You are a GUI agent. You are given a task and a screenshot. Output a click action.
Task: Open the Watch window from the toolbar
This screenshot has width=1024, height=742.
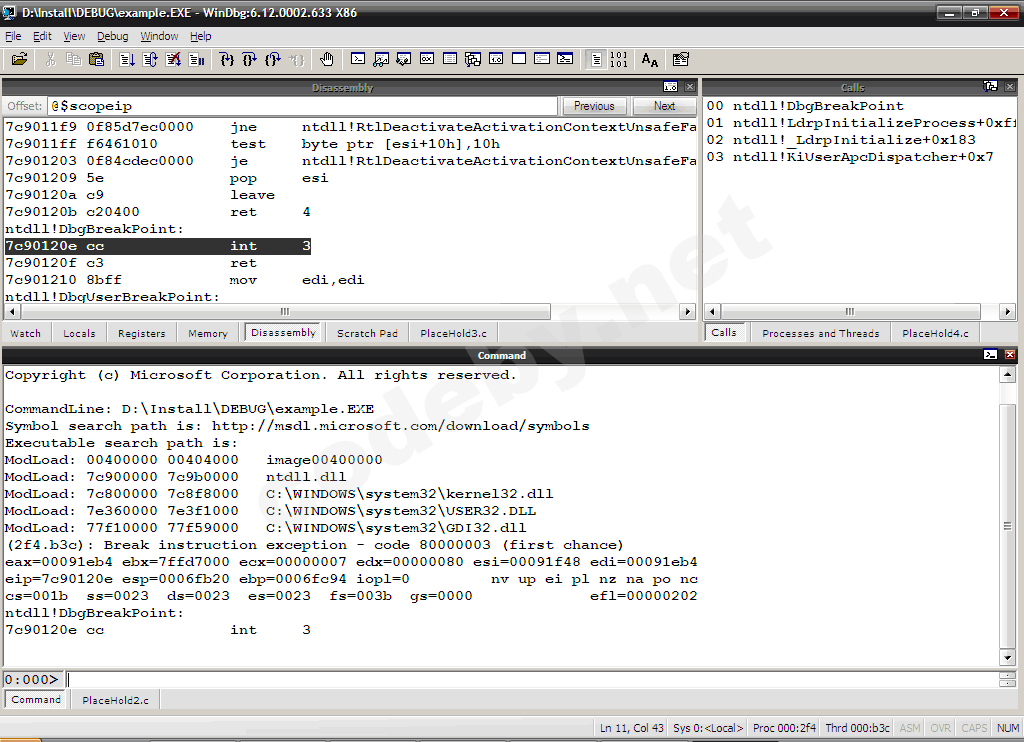click(381, 59)
